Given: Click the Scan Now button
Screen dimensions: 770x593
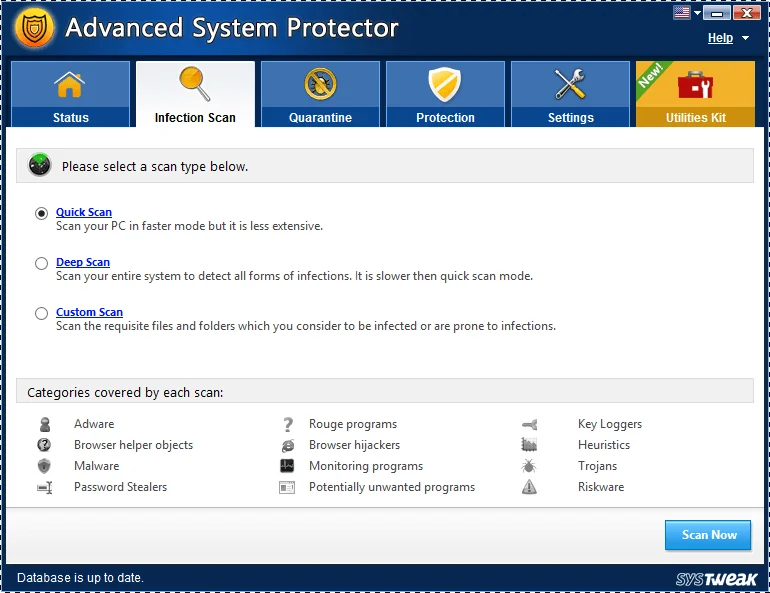Looking at the screenshot, I should tap(708, 535).
